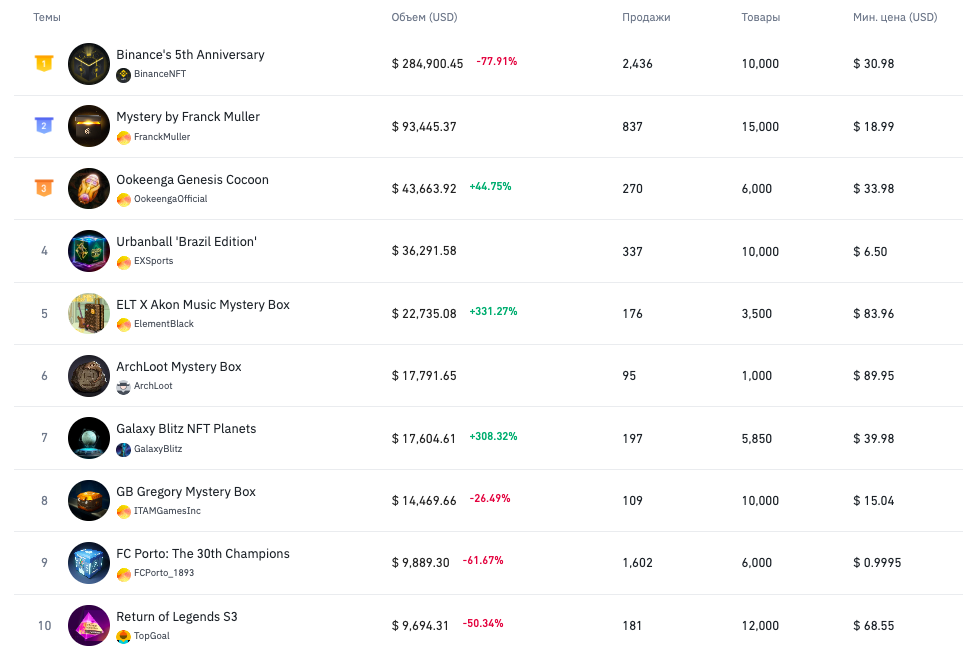Image resolution: width=963 pixels, height=653 pixels.
Task: Click the Return of Legends S3 image
Action: 89,625
